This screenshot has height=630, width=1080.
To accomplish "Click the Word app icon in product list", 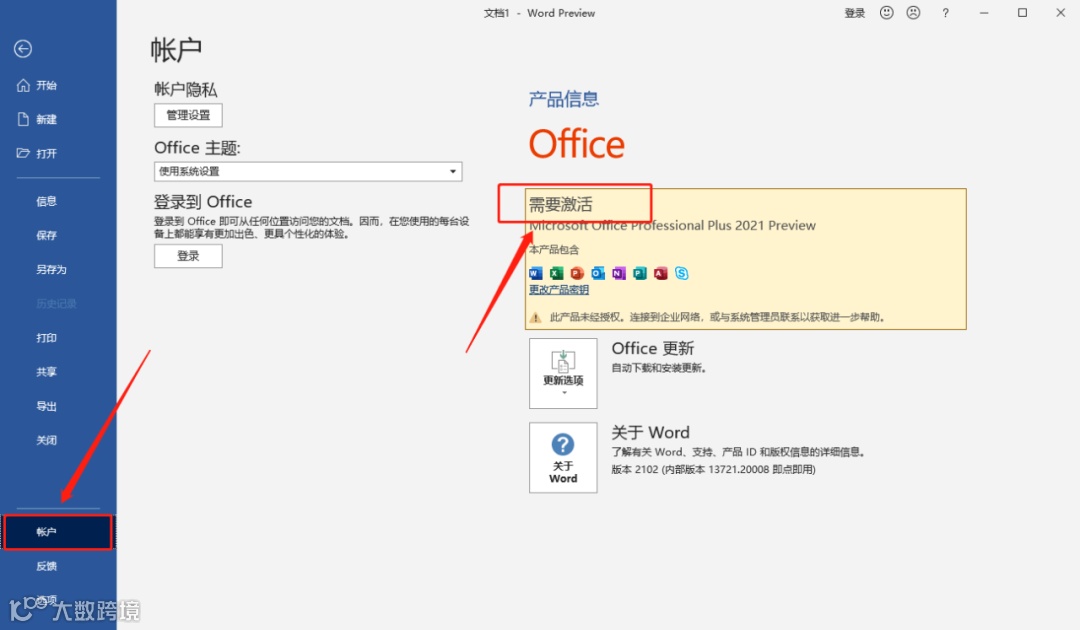I will tap(536, 273).
